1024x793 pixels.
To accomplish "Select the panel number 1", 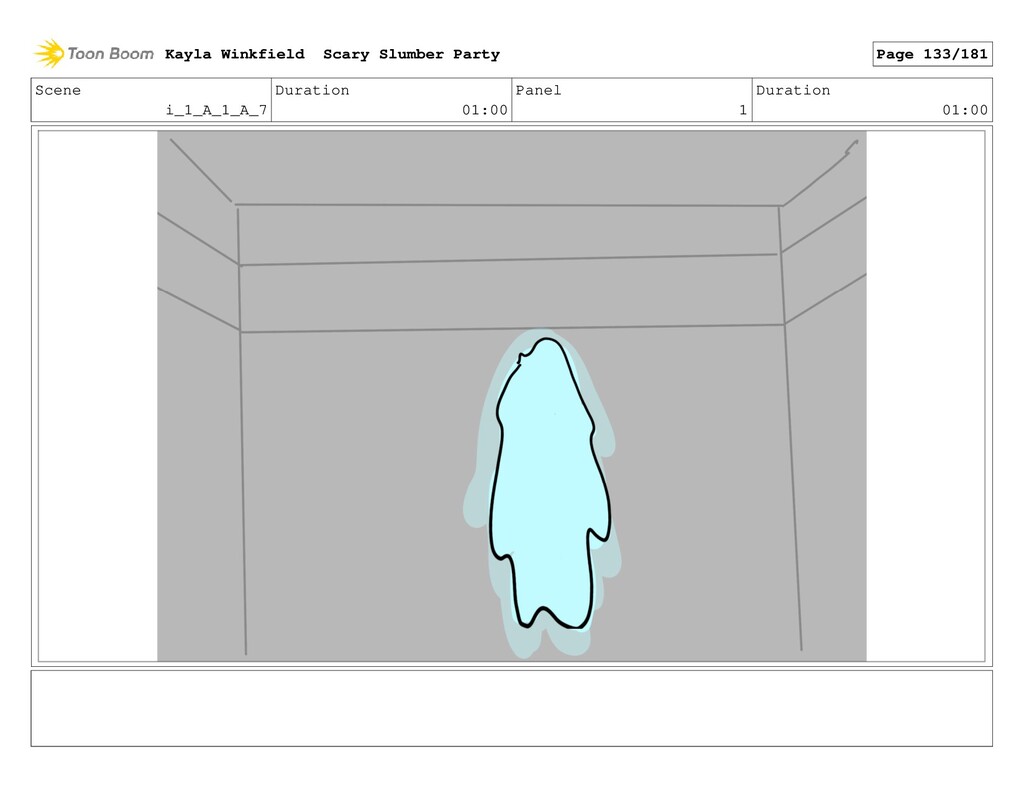I will tap(743, 110).
